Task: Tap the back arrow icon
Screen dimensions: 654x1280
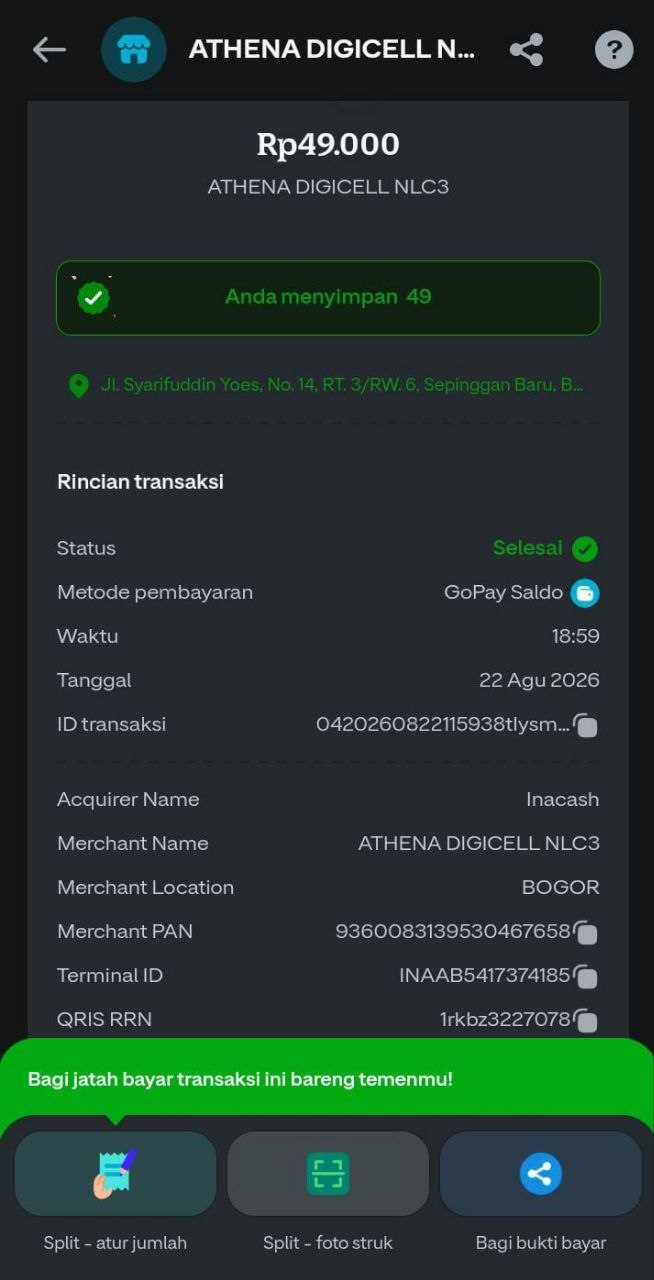Action: tap(49, 49)
